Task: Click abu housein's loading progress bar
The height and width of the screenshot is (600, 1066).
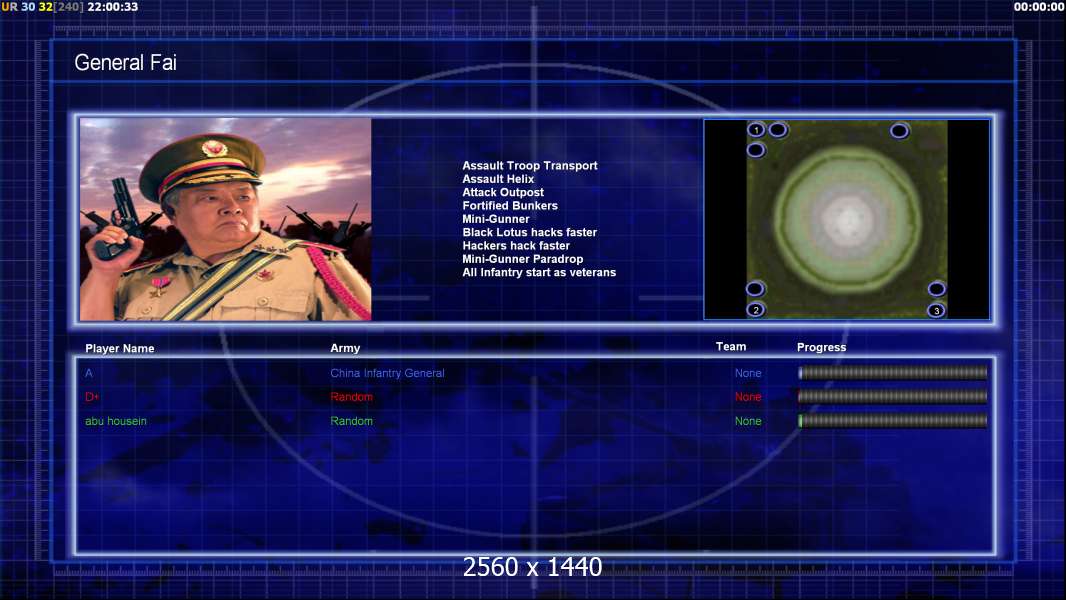Action: coord(893,421)
